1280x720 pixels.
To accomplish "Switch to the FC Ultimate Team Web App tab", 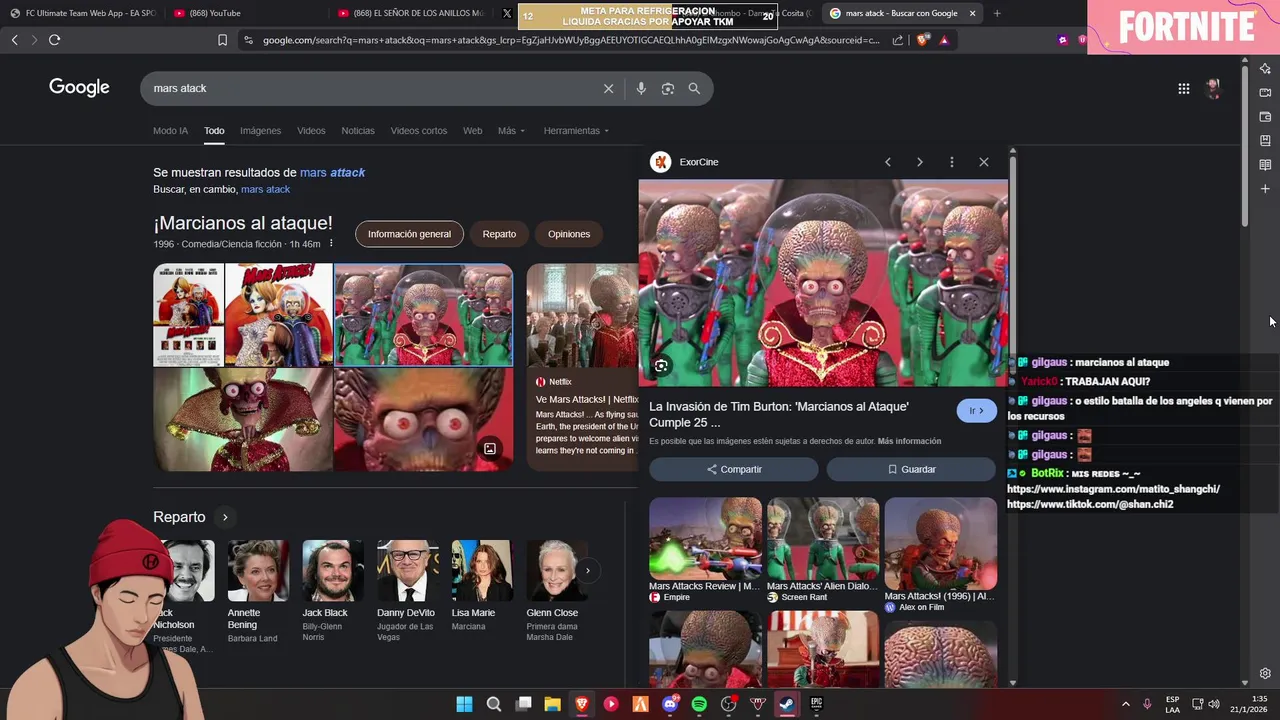I will 83,13.
